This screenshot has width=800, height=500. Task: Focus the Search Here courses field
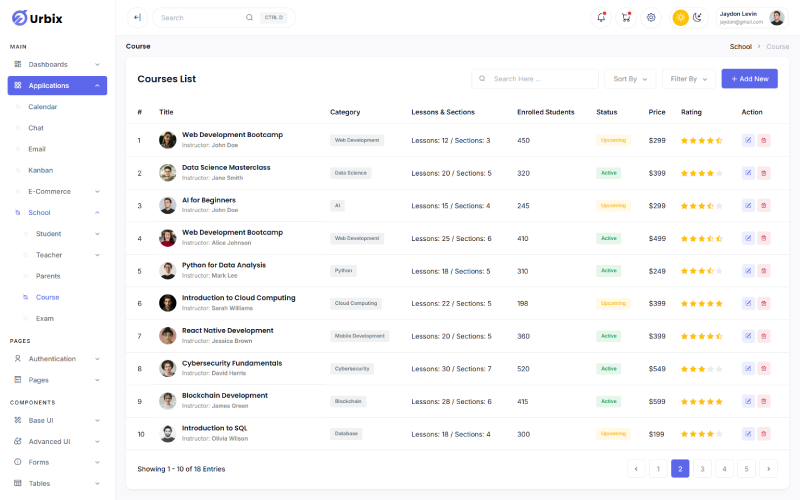[535, 79]
